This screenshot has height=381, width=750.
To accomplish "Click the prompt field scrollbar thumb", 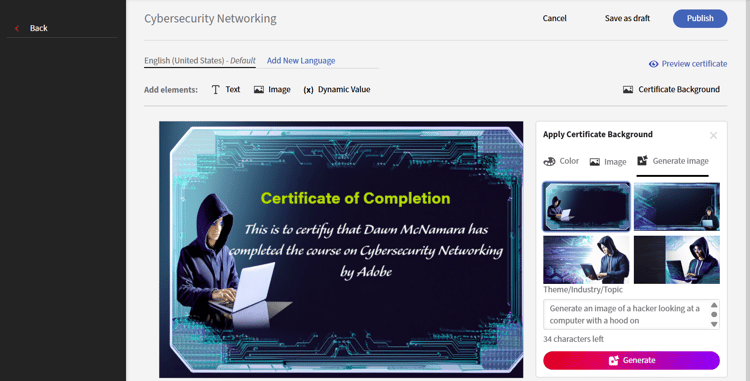I will (x=714, y=315).
